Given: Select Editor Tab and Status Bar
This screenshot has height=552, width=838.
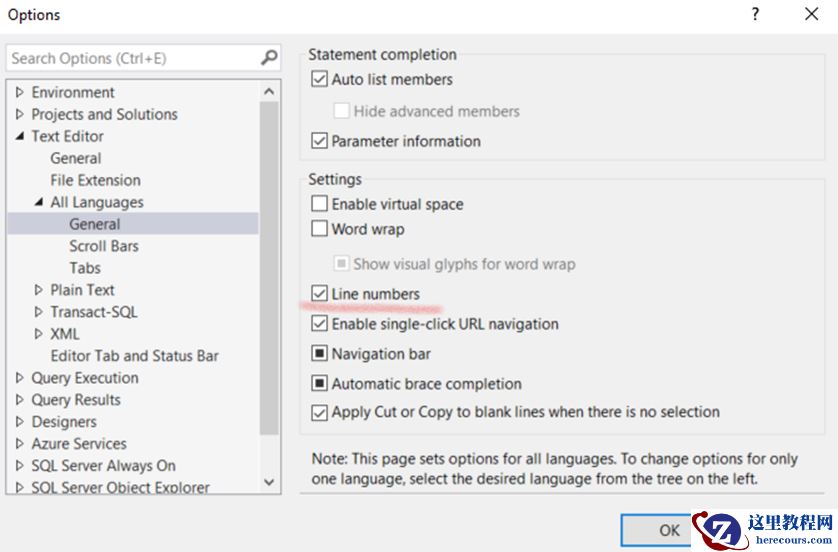Looking at the screenshot, I should (134, 356).
